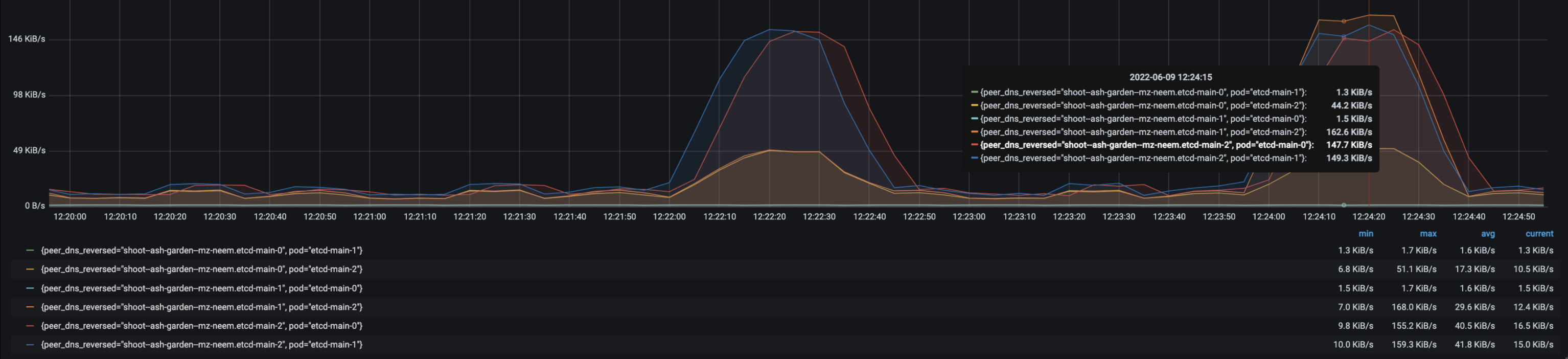
Task: Sort legend by the max column header
Action: click(x=1428, y=234)
